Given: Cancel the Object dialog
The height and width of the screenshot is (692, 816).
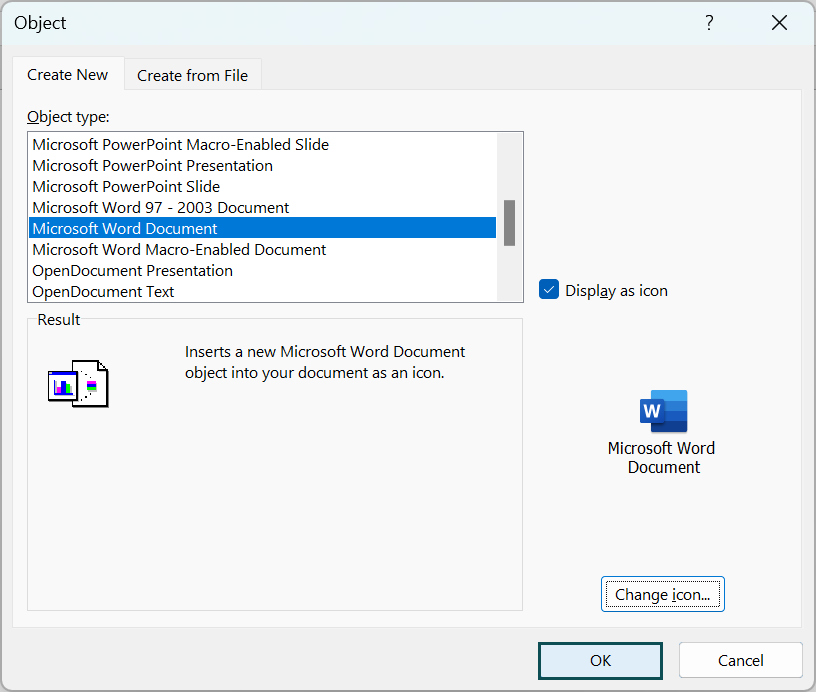Looking at the screenshot, I should tap(741, 660).
